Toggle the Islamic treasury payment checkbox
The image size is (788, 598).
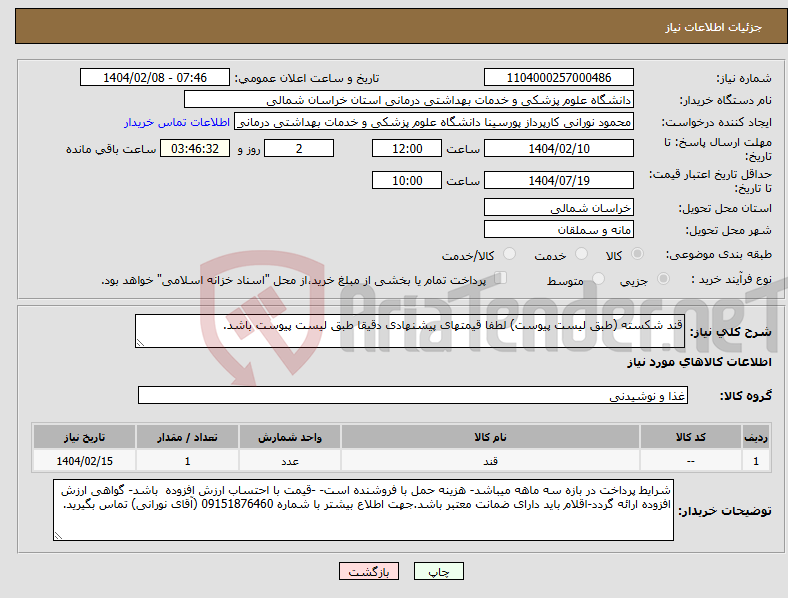tap(500, 278)
